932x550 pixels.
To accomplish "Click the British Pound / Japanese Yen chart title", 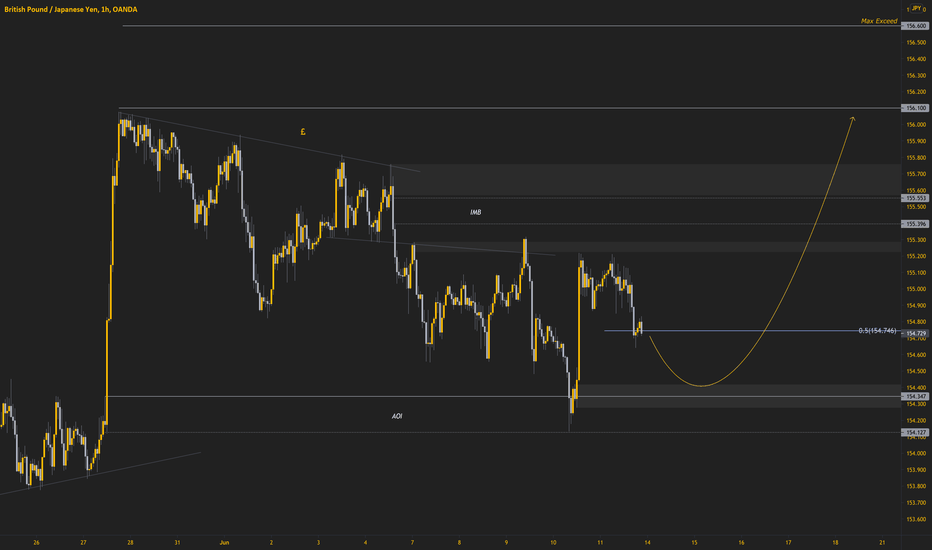I will coord(71,10).
